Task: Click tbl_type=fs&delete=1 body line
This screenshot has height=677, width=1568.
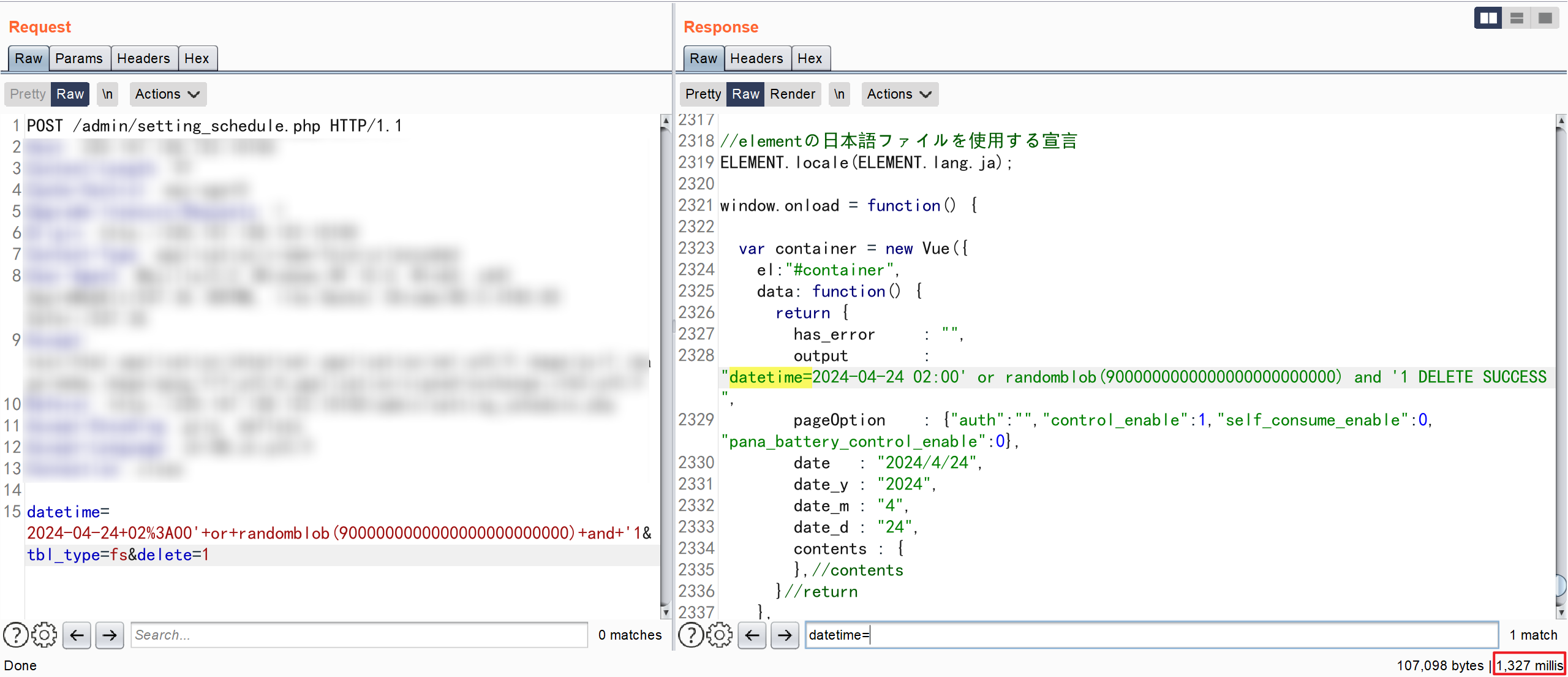Action: pyautogui.click(x=118, y=554)
